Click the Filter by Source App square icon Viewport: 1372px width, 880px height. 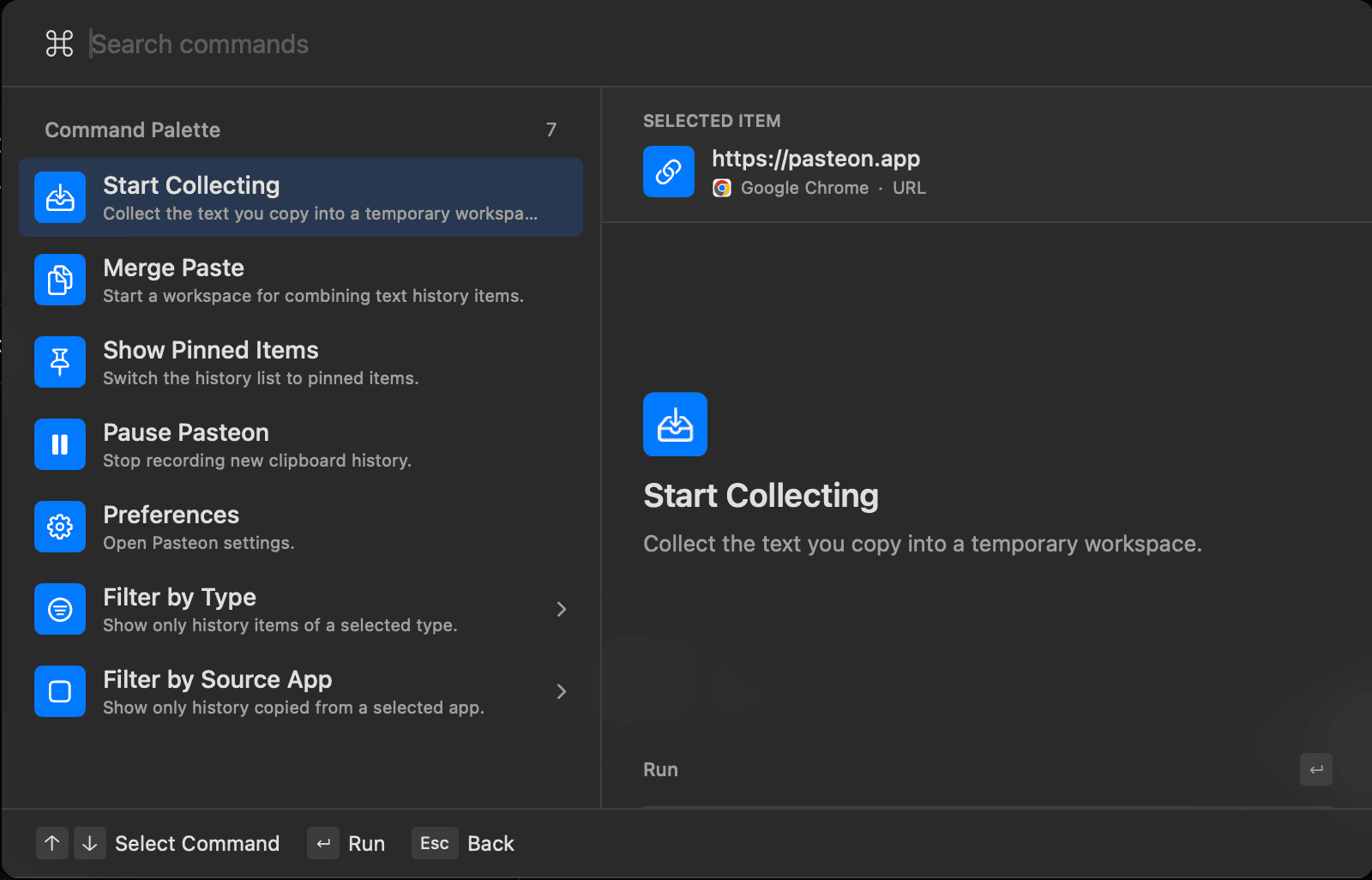[60, 691]
